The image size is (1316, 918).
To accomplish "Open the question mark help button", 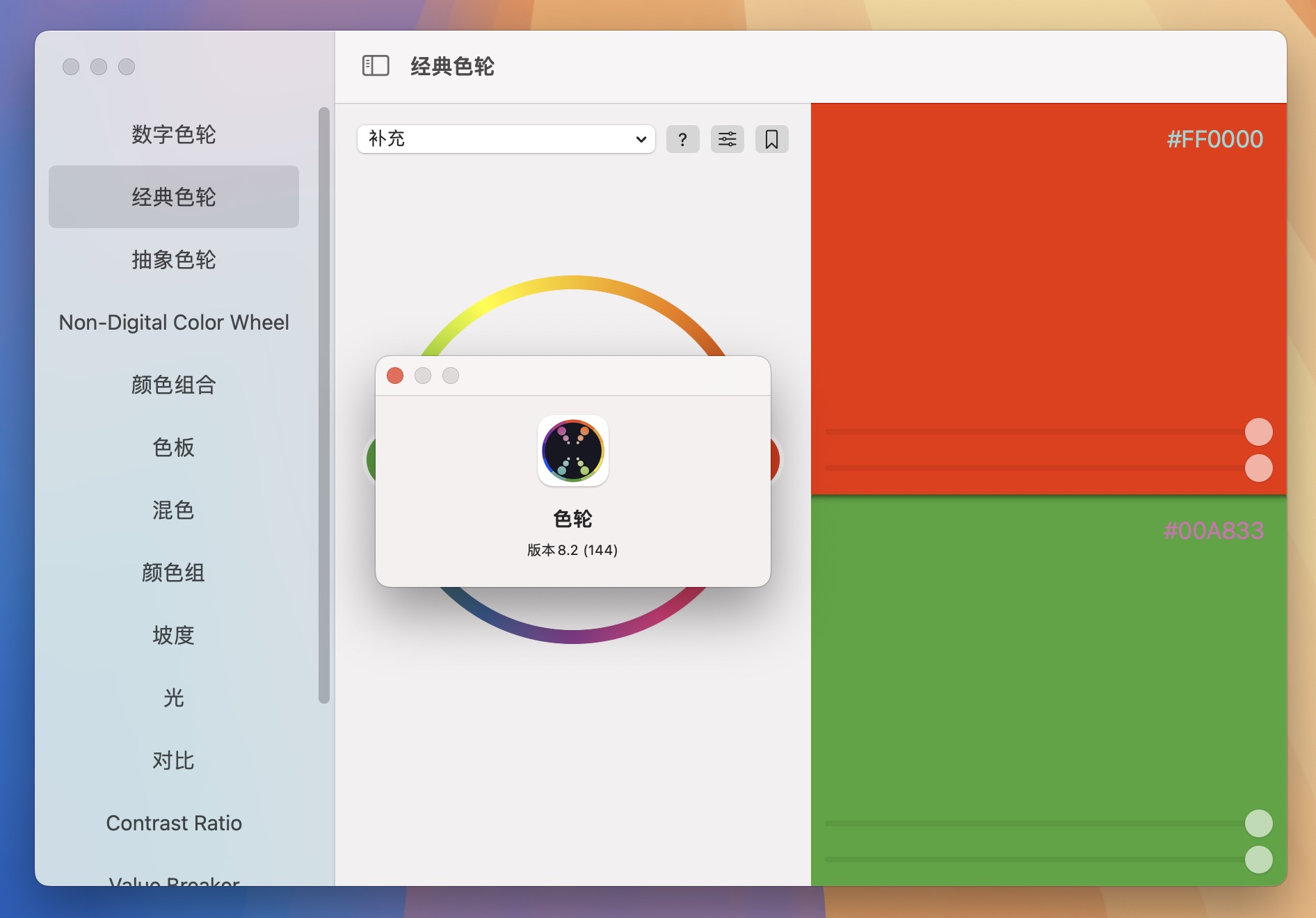I will 682,139.
